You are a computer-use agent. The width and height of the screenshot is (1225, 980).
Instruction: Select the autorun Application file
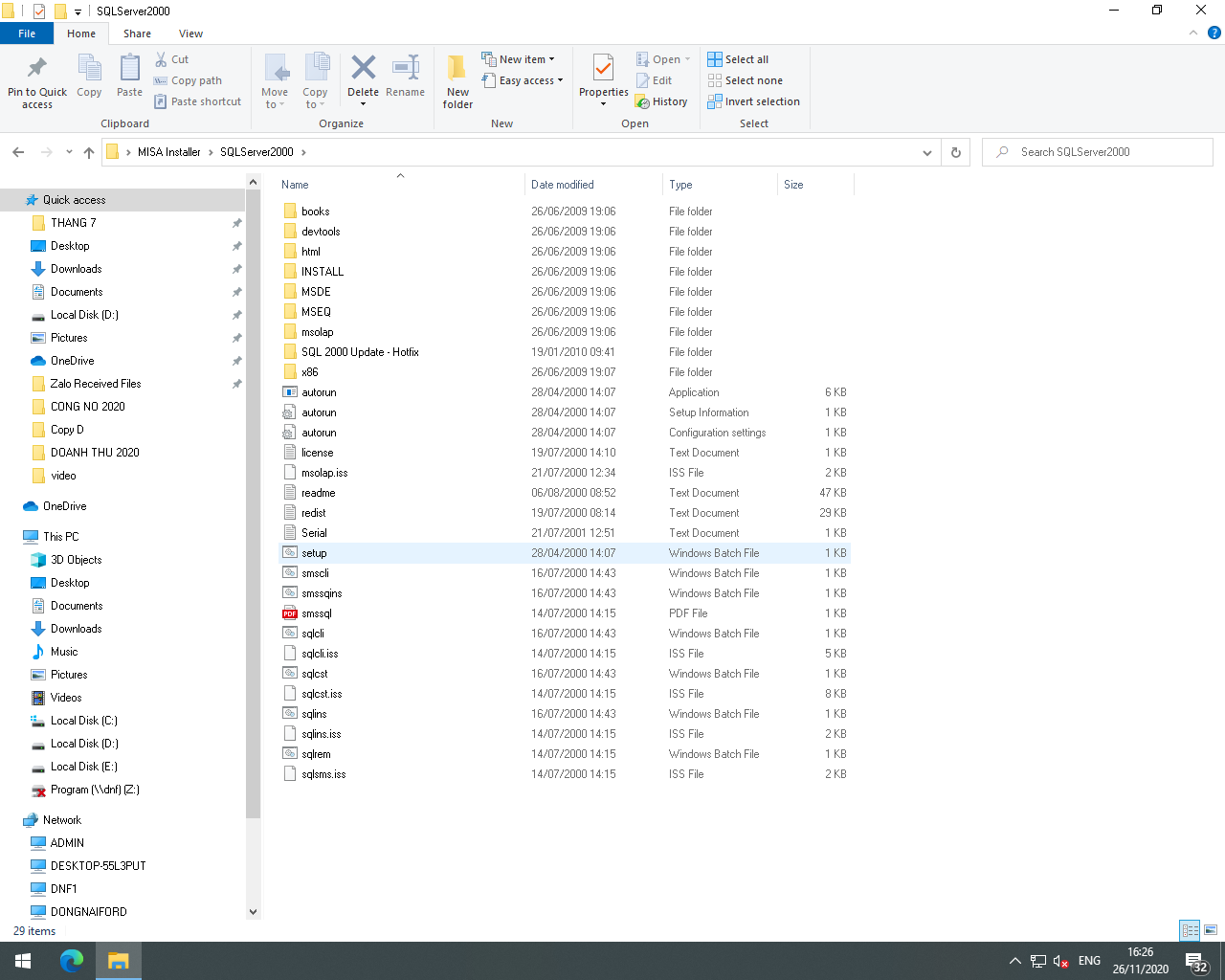click(319, 392)
